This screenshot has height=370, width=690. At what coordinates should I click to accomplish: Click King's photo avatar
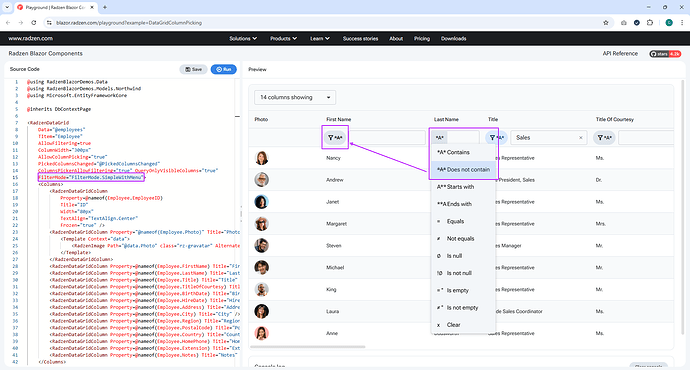tap(261, 289)
